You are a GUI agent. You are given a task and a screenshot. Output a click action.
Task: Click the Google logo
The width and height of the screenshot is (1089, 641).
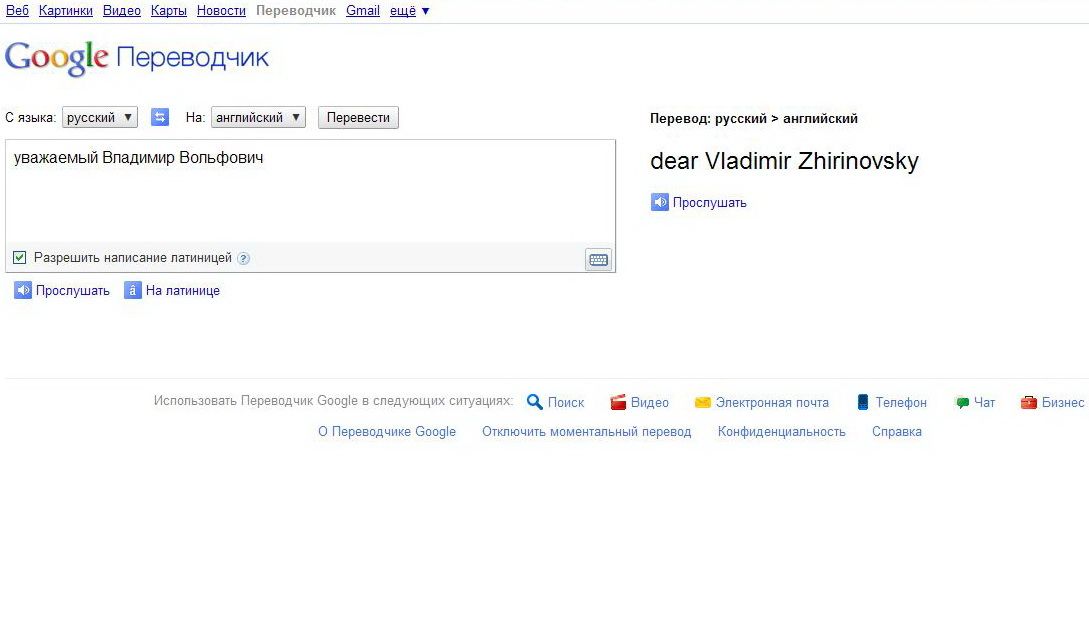pos(57,57)
